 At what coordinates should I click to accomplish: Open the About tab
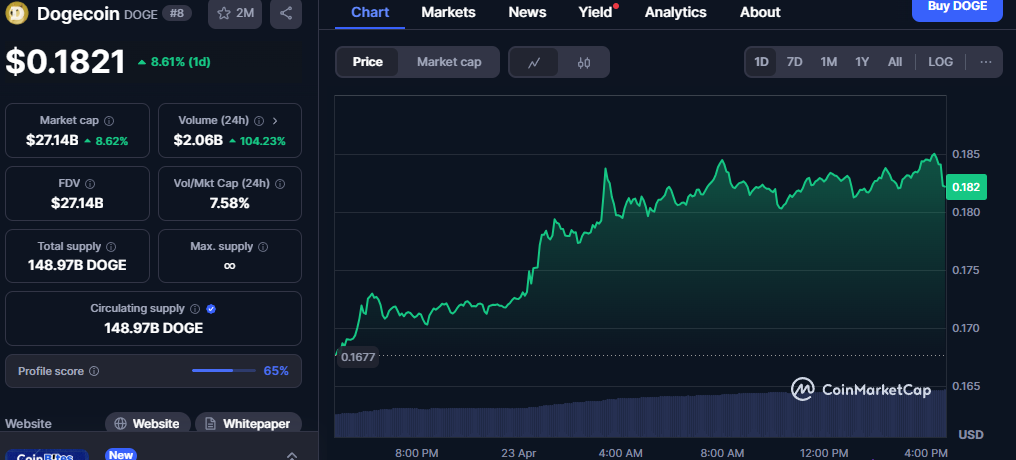pyautogui.click(x=760, y=12)
